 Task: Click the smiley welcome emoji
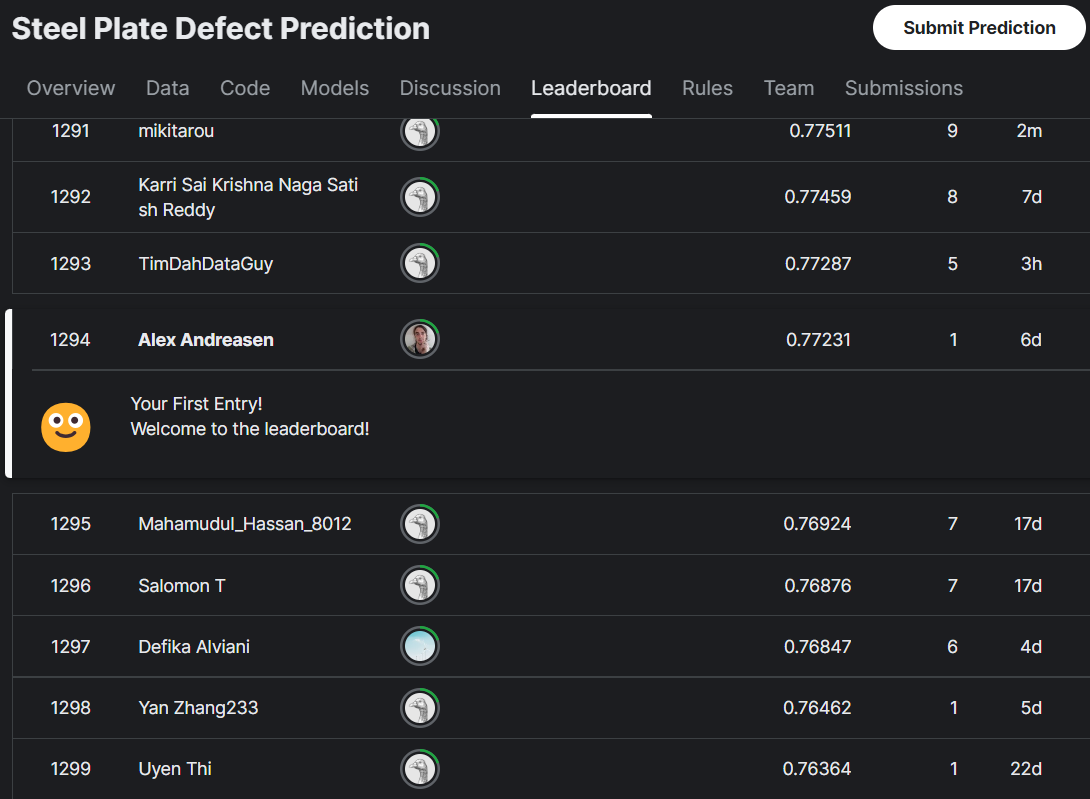point(65,427)
